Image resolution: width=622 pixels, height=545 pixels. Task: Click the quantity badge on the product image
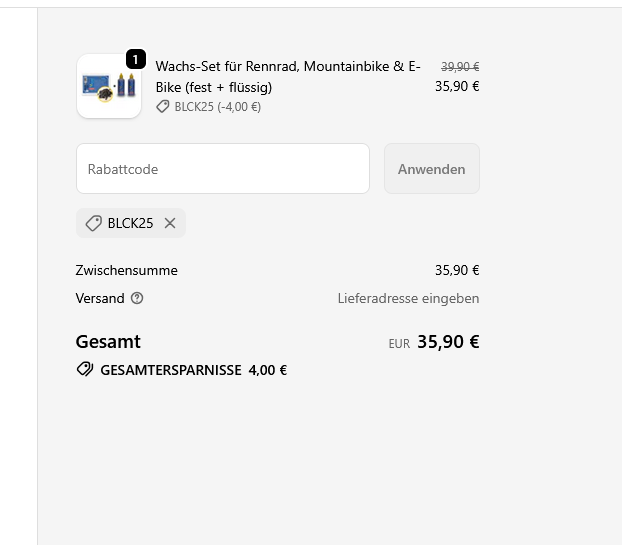(x=136, y=60)
